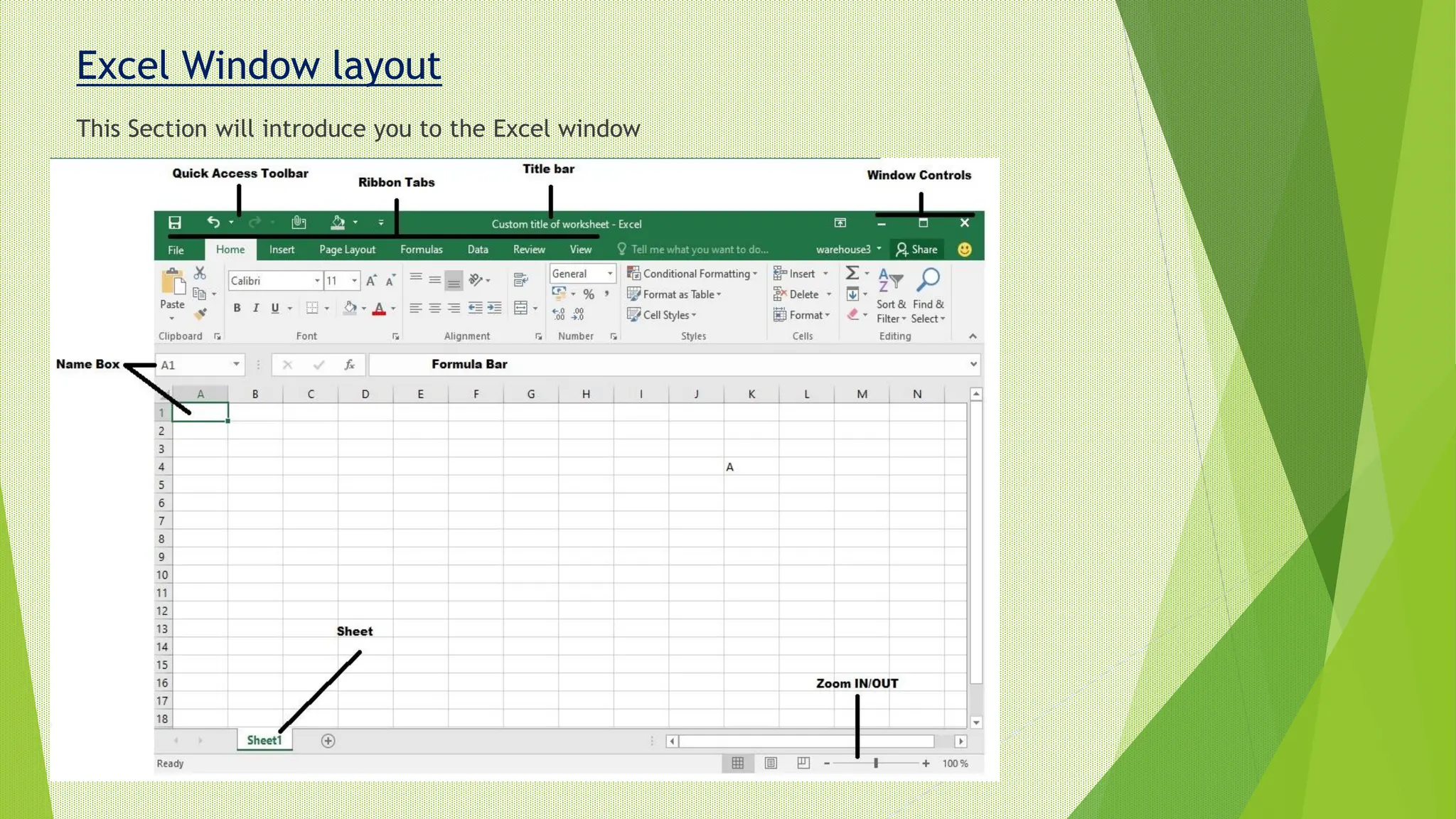1456x819 pixels.
Task: Click Increase Indent icon
Action: (x=494, y=308)
